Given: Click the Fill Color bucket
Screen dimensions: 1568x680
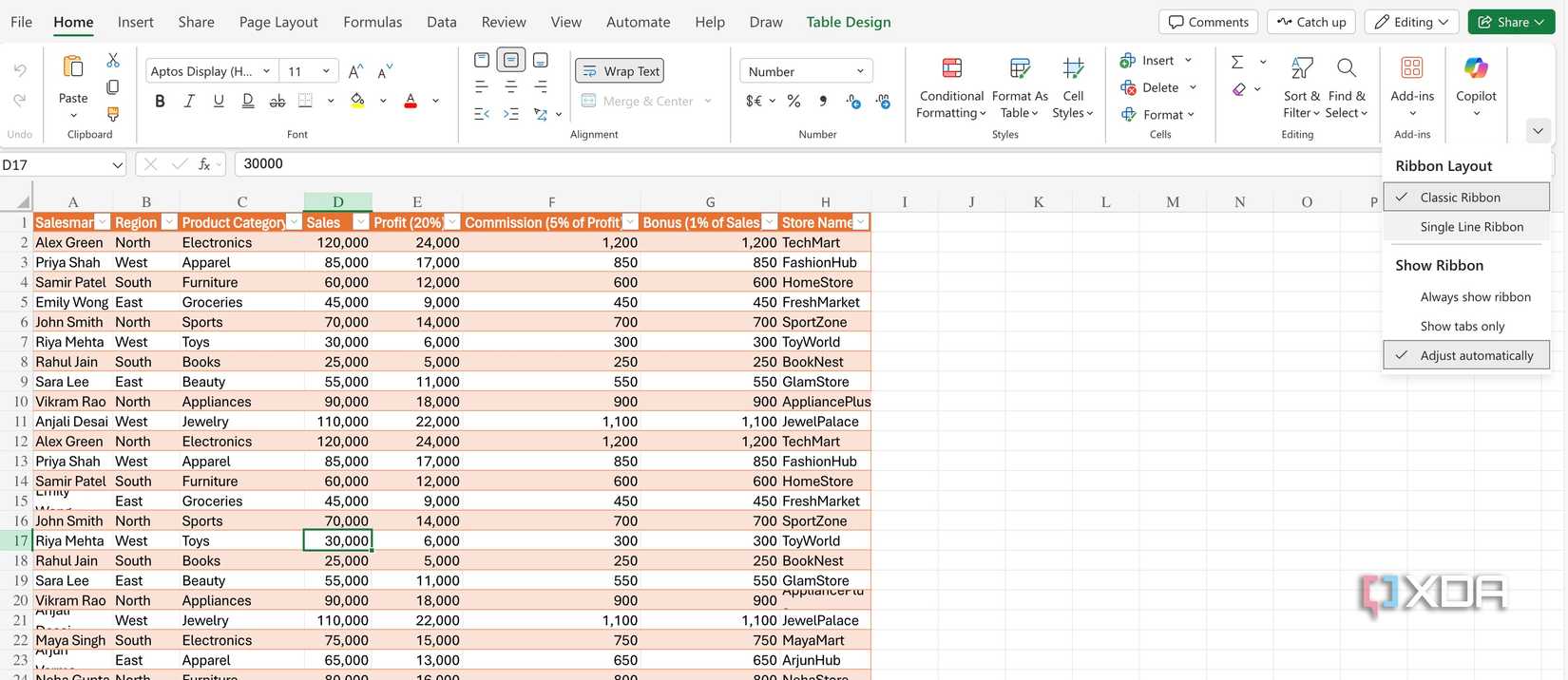Looking at the screenshot, I should pos(357,101).
